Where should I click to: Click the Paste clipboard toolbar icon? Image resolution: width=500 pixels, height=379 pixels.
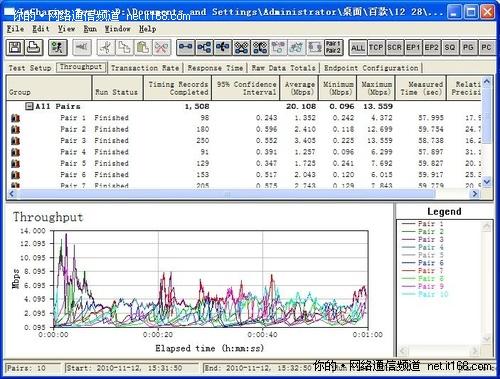pos(143,47)
